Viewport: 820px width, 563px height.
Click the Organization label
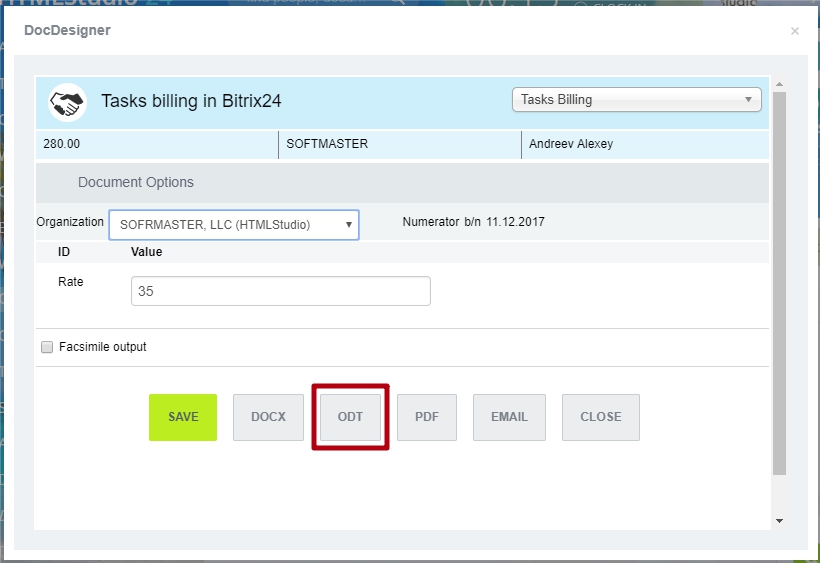[70, 222]
